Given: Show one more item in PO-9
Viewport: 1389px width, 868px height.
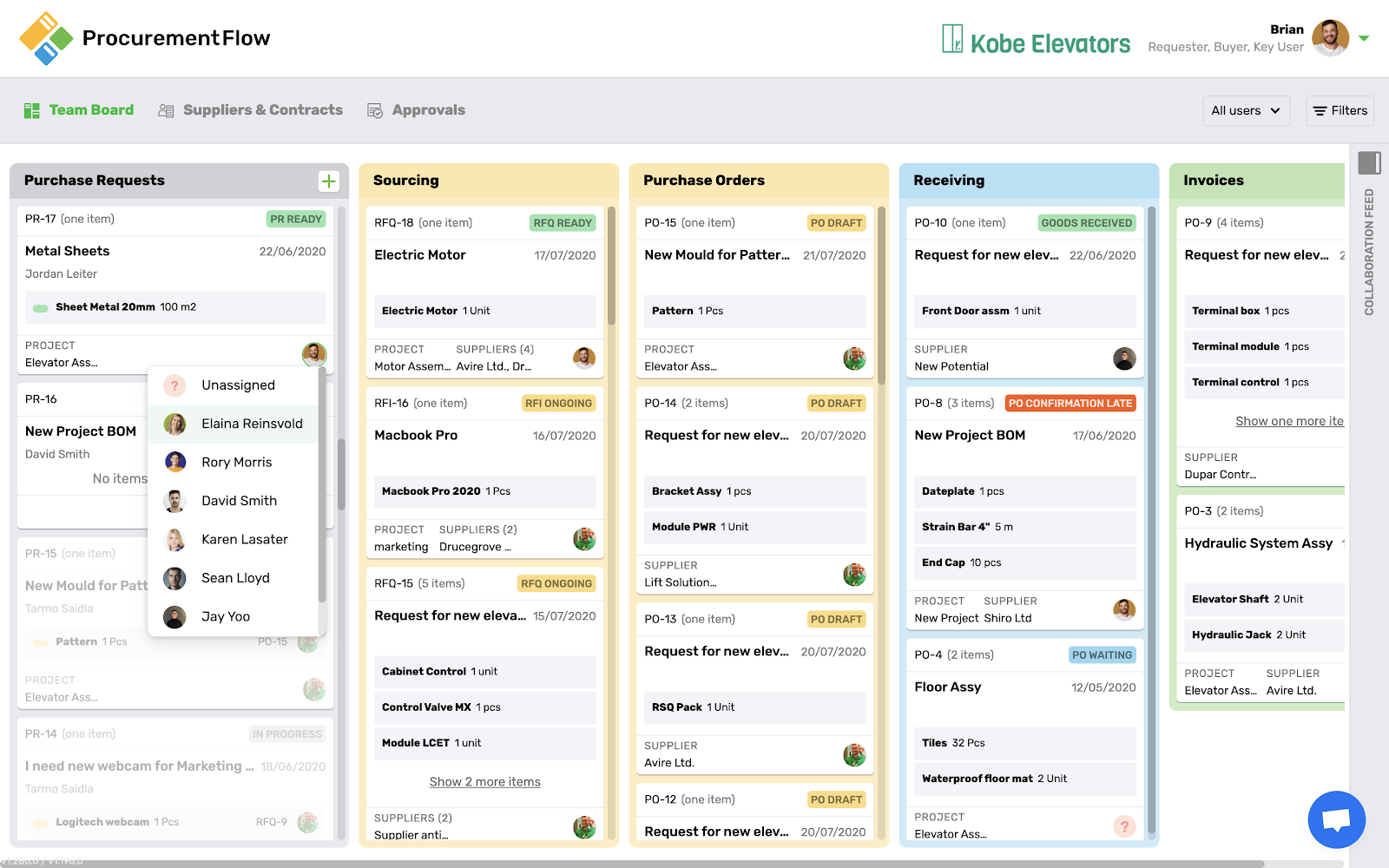Looking at the screenshot, I should pyautogui.click(x=1290, y=421).
